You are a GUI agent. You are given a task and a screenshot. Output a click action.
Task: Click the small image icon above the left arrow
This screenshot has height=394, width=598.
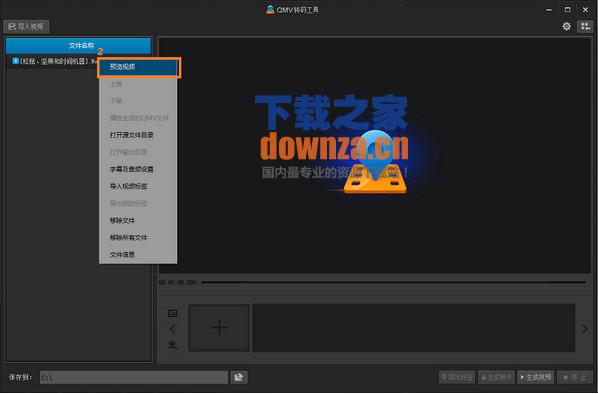[x=172, y=314]
